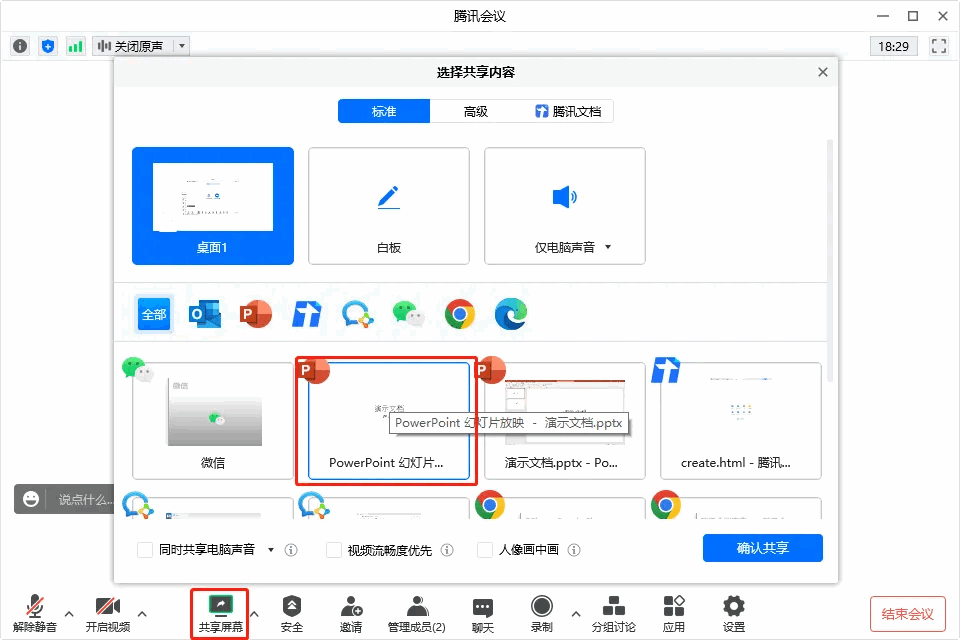Select the 白板 whiteboard option
This screenshot has width=960, height=640.
coord(389,206)
